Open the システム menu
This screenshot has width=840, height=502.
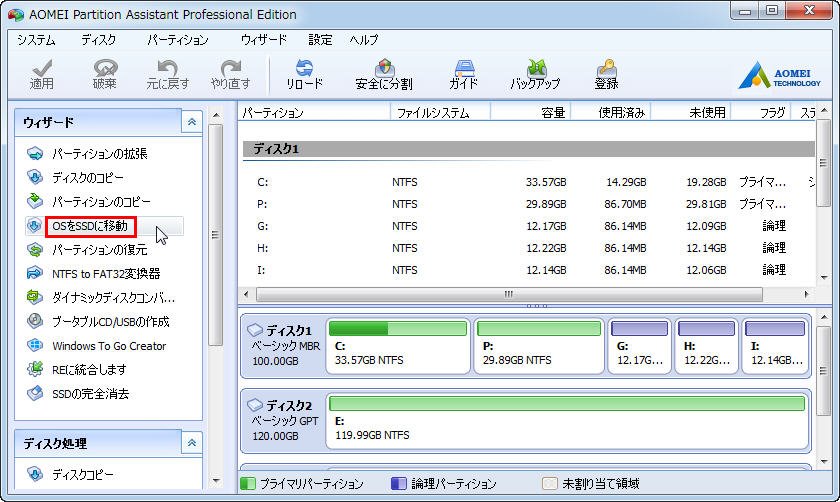tap(36, 40)
